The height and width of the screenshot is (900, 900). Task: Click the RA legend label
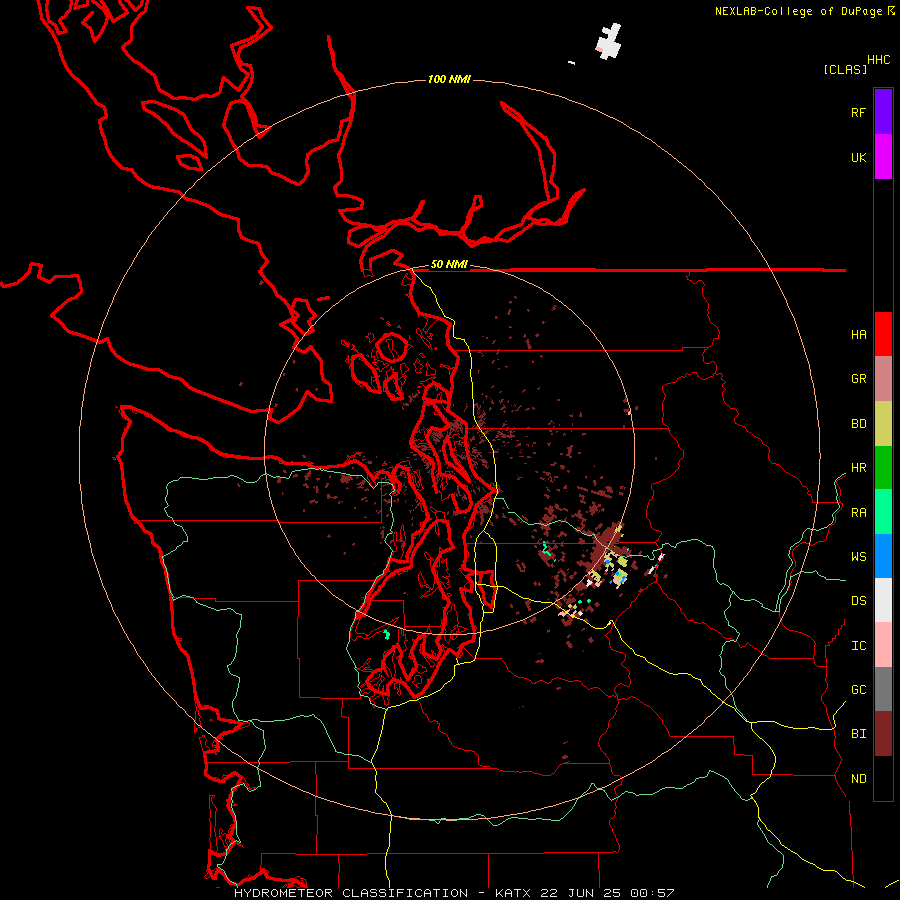[858, 513]
